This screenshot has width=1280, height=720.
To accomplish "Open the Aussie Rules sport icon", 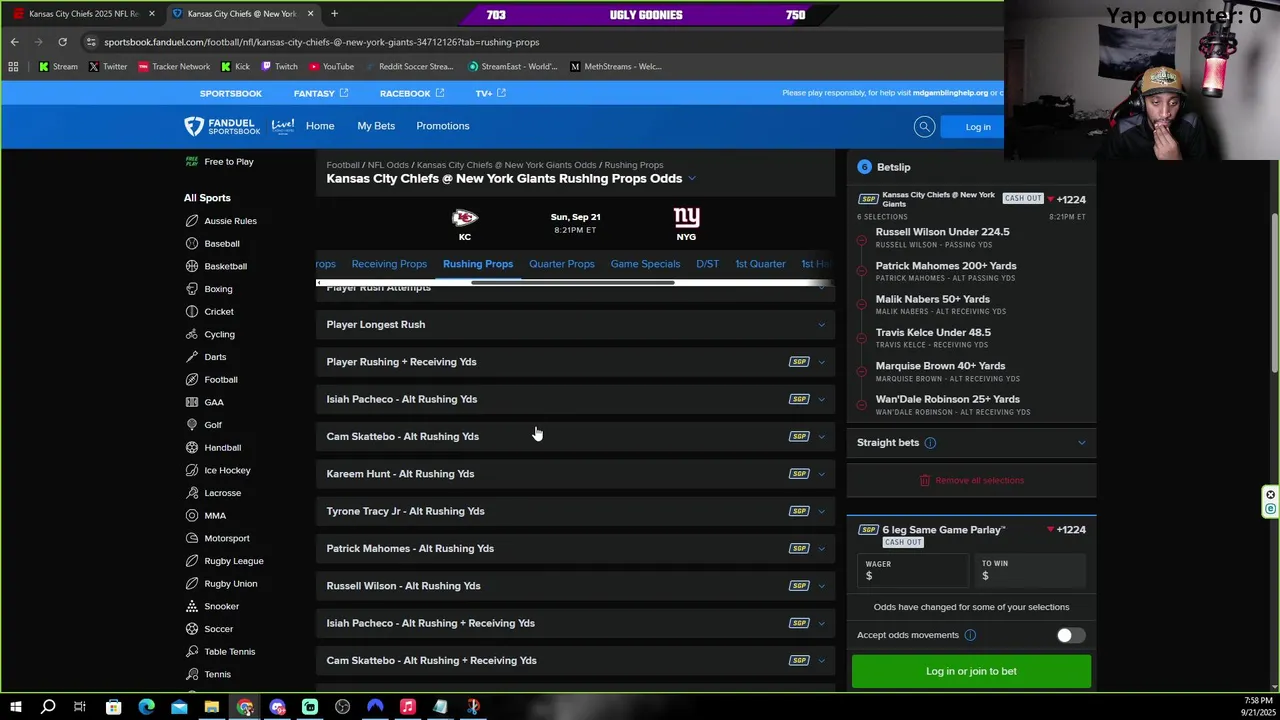I will (191, 221).
